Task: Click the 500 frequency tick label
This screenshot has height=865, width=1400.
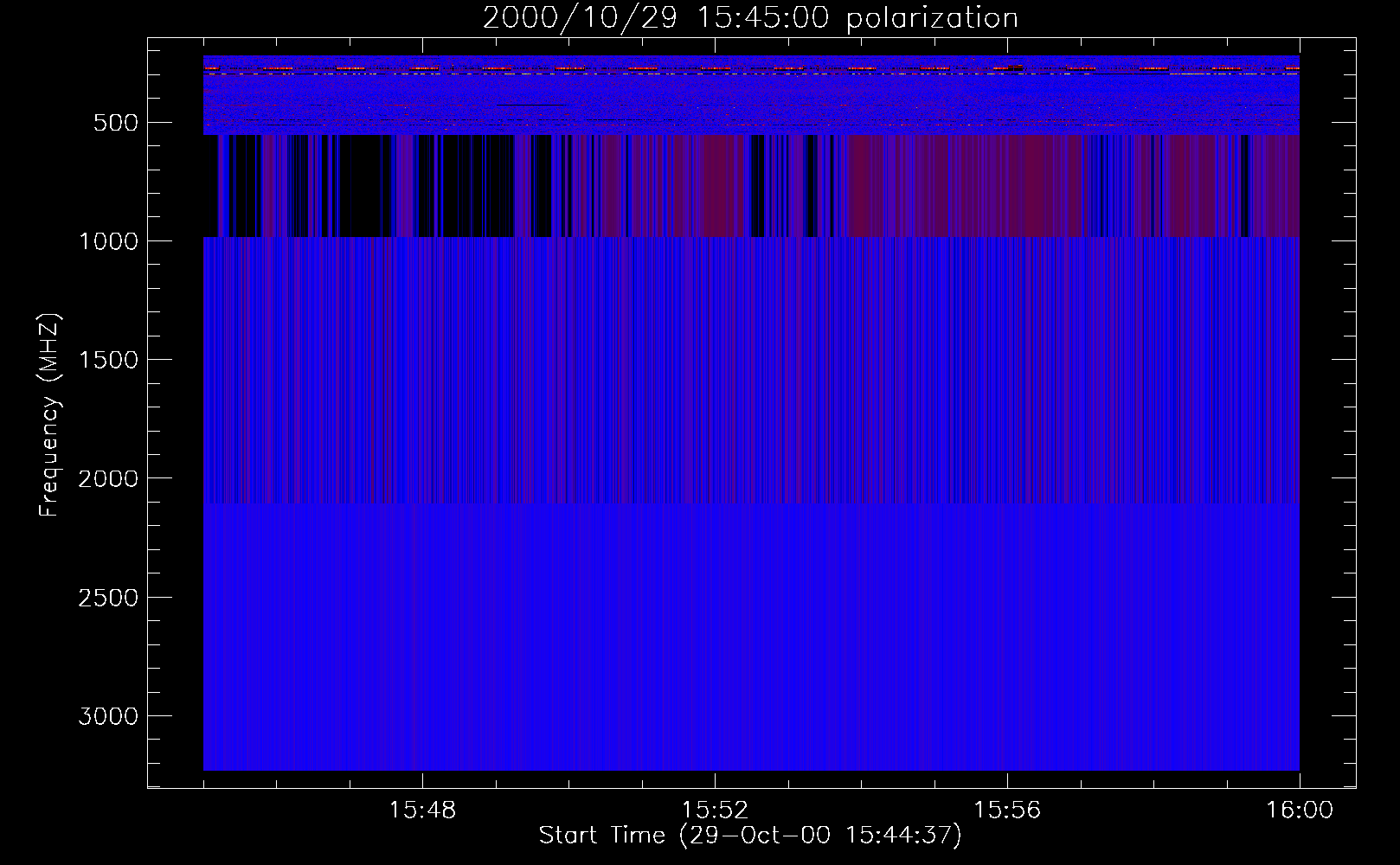Action: [x=116, y=123]
